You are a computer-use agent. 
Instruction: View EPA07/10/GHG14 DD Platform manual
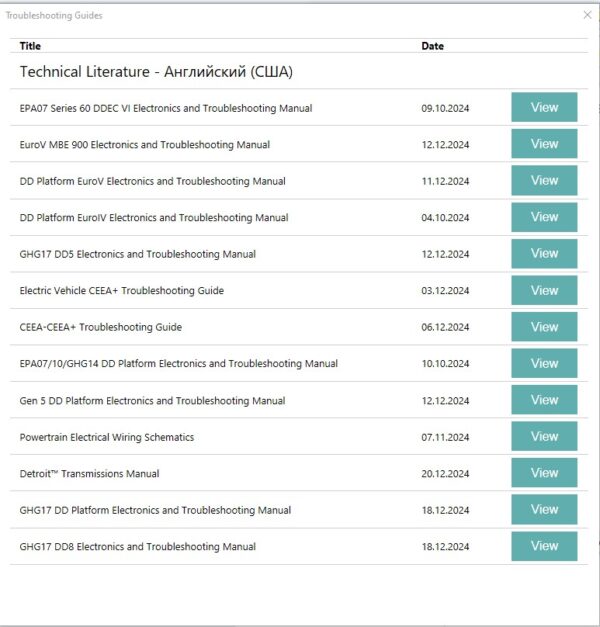[x=544, y=363]
